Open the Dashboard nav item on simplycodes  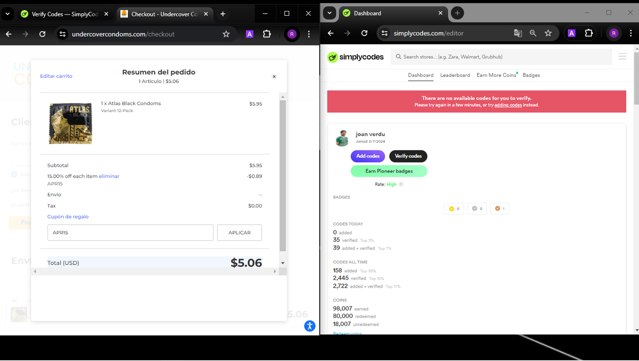point(421,75)
